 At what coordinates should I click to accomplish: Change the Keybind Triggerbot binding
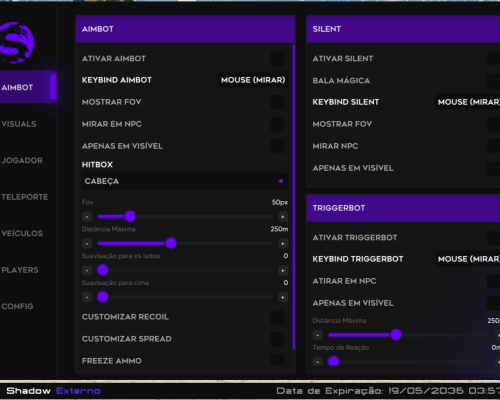(467, 259)
